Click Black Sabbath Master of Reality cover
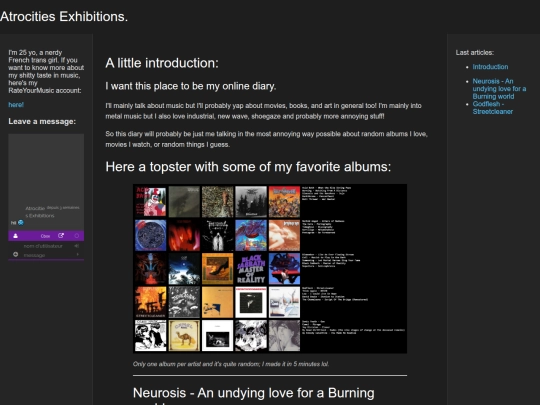Viewport: 540px width, 405px height. coord(251,269)
